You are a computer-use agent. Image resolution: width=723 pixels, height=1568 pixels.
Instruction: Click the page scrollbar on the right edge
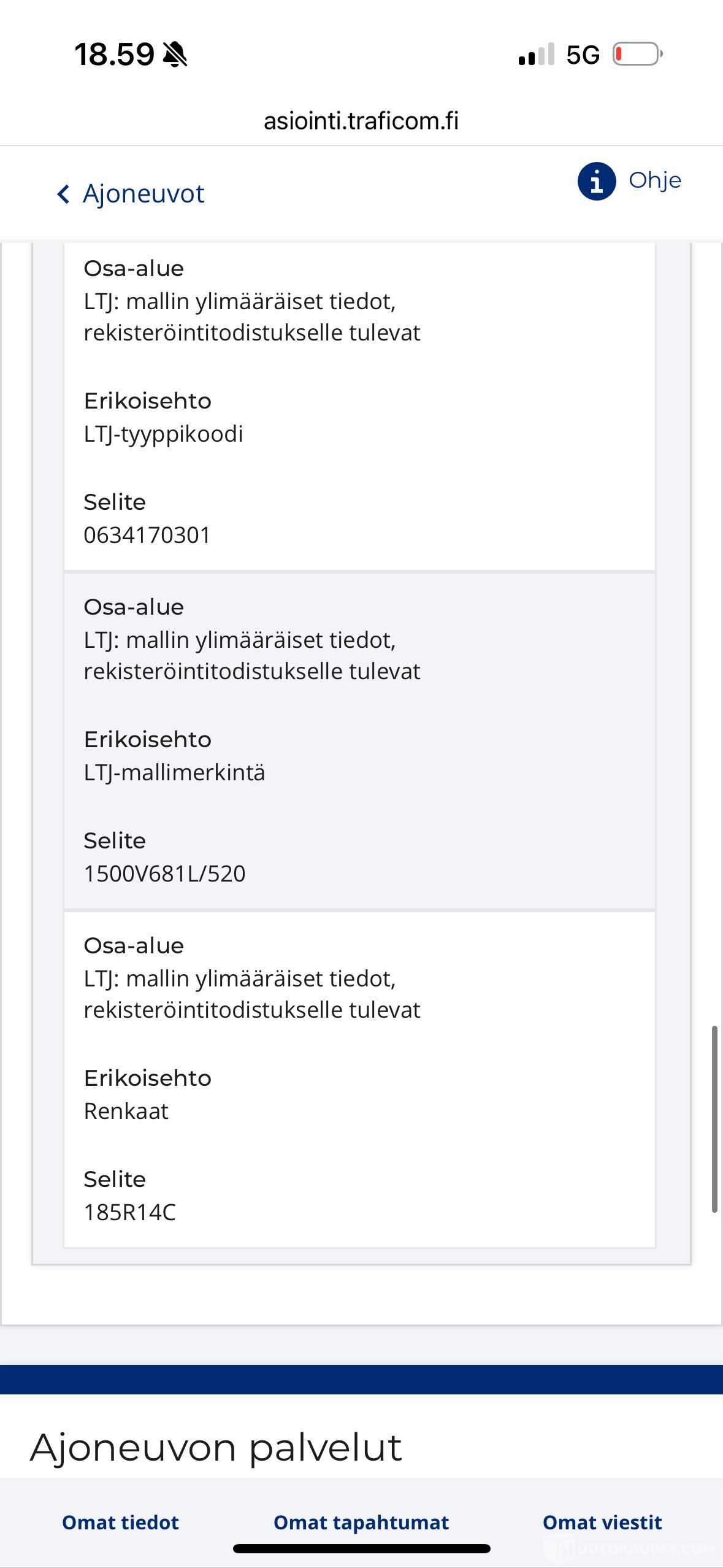click(x=714, y=1119)
